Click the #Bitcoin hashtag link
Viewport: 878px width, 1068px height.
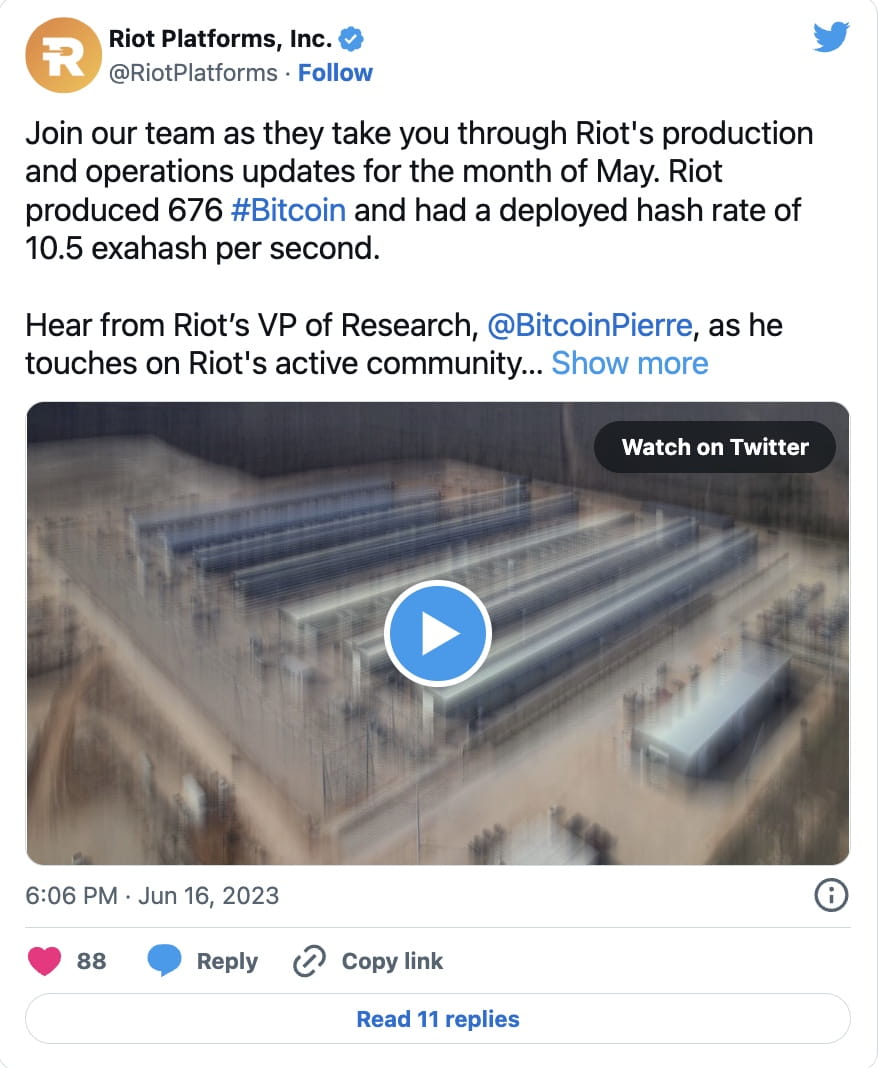[x=290, y=210]
